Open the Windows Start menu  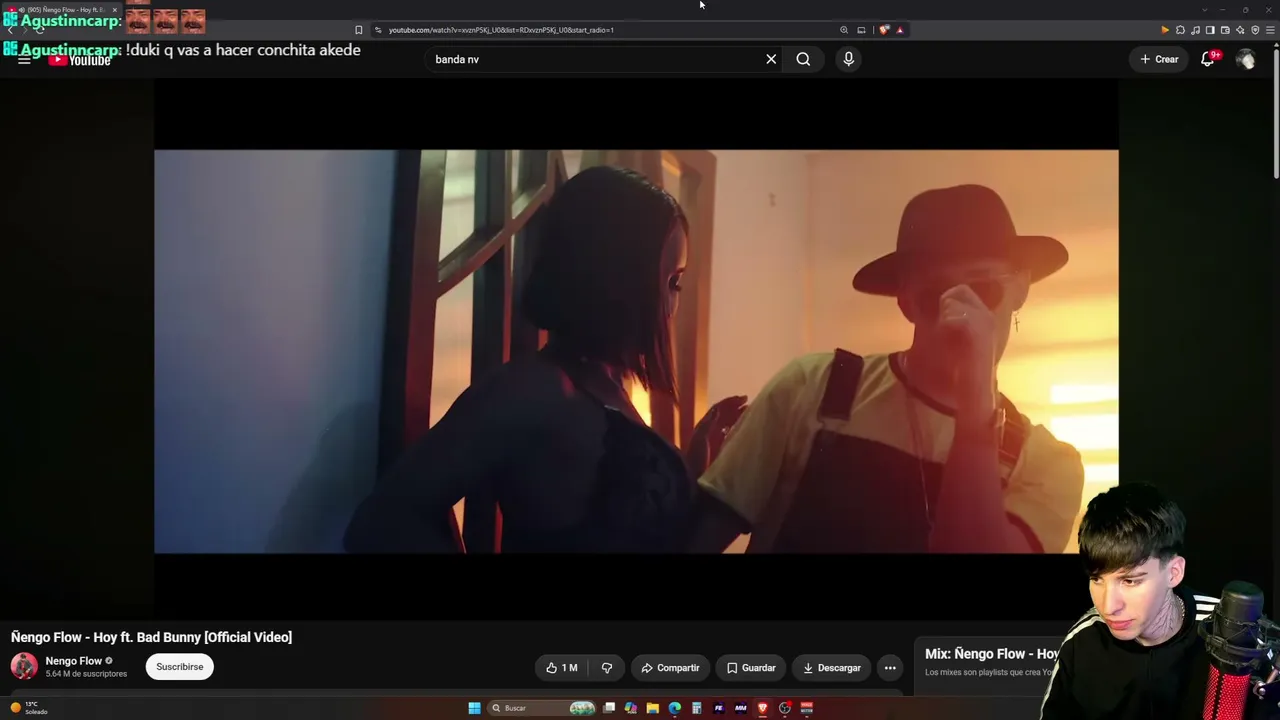[x=474, y=708]
